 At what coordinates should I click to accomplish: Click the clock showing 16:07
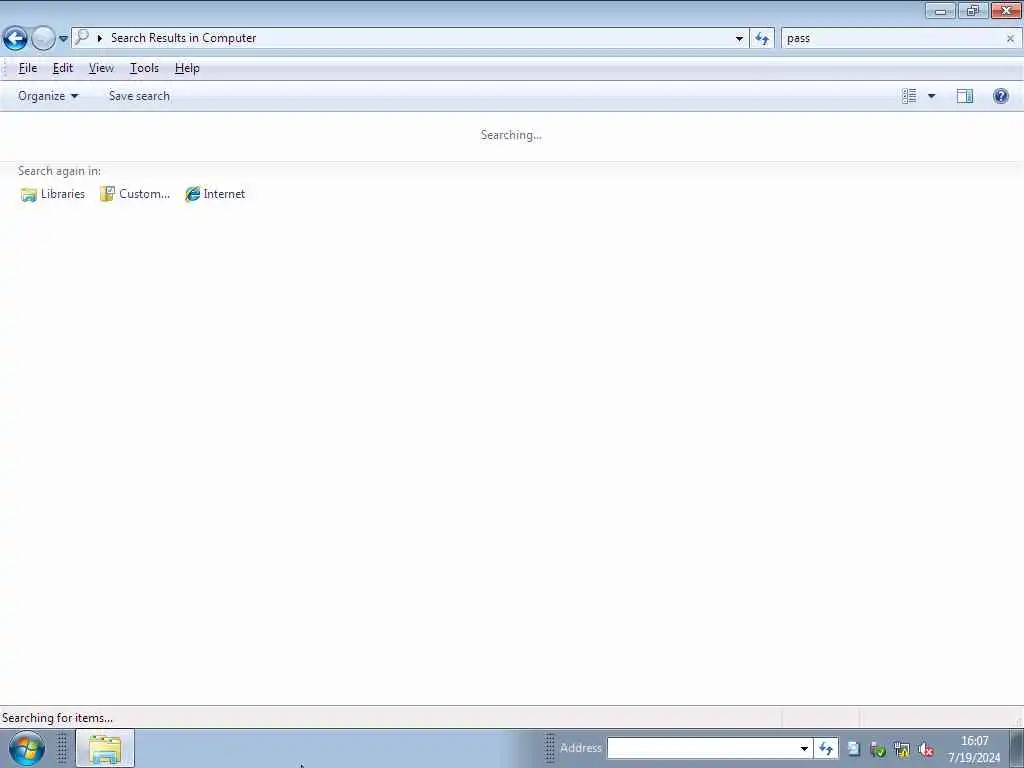click(974, 741)
